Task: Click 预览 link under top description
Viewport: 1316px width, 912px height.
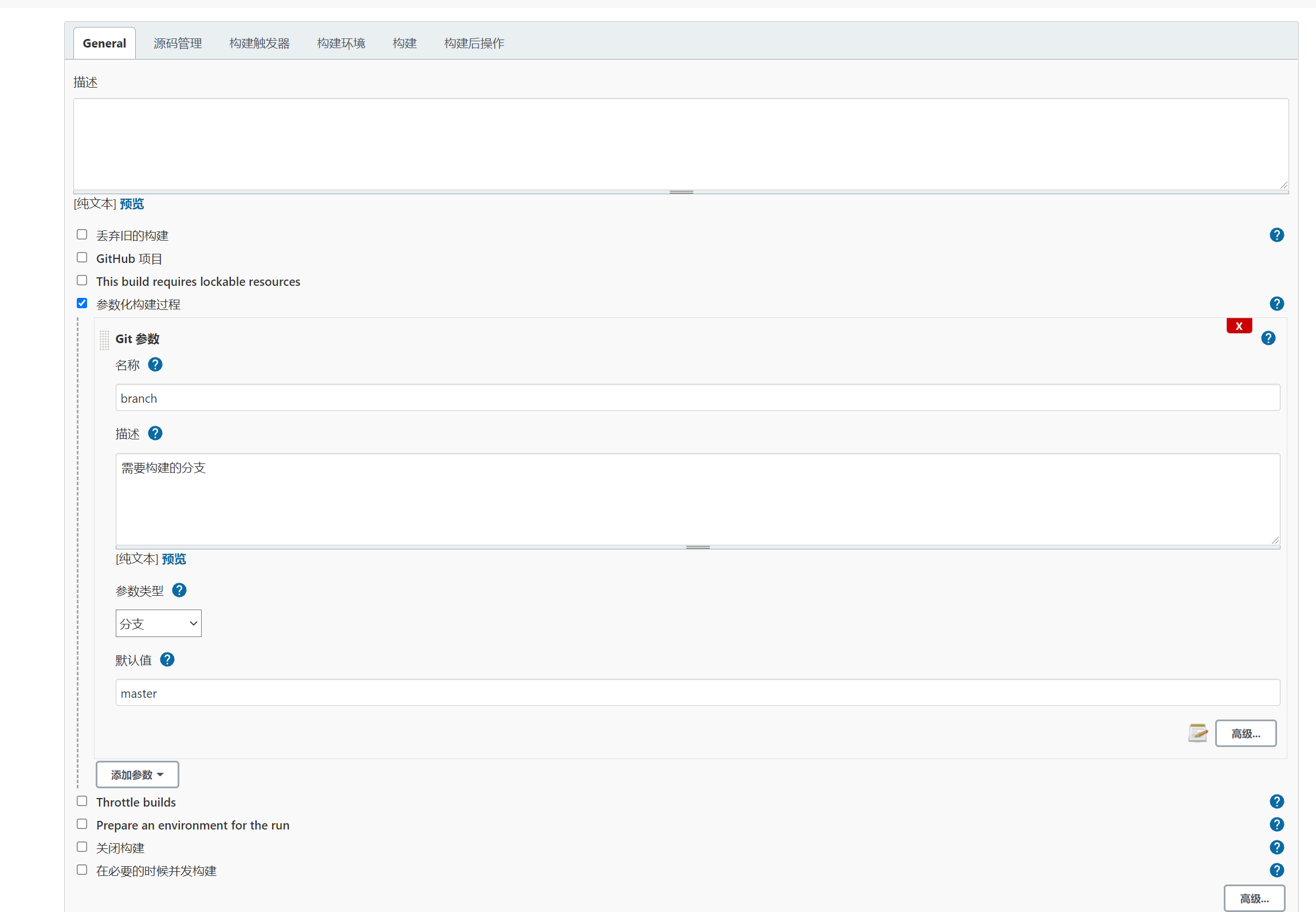Action: [132, 204]
